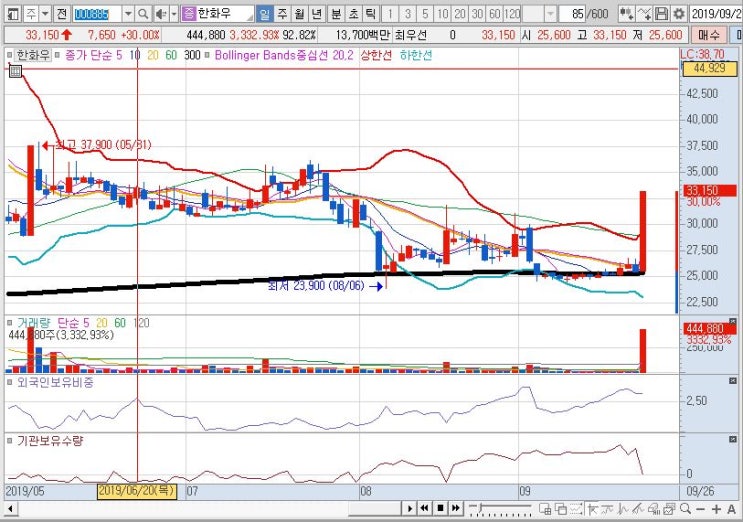Screen dimensions: 743x522
Task: Toggle the Bollinger Bands indicator marker
Action: [207, 55]
